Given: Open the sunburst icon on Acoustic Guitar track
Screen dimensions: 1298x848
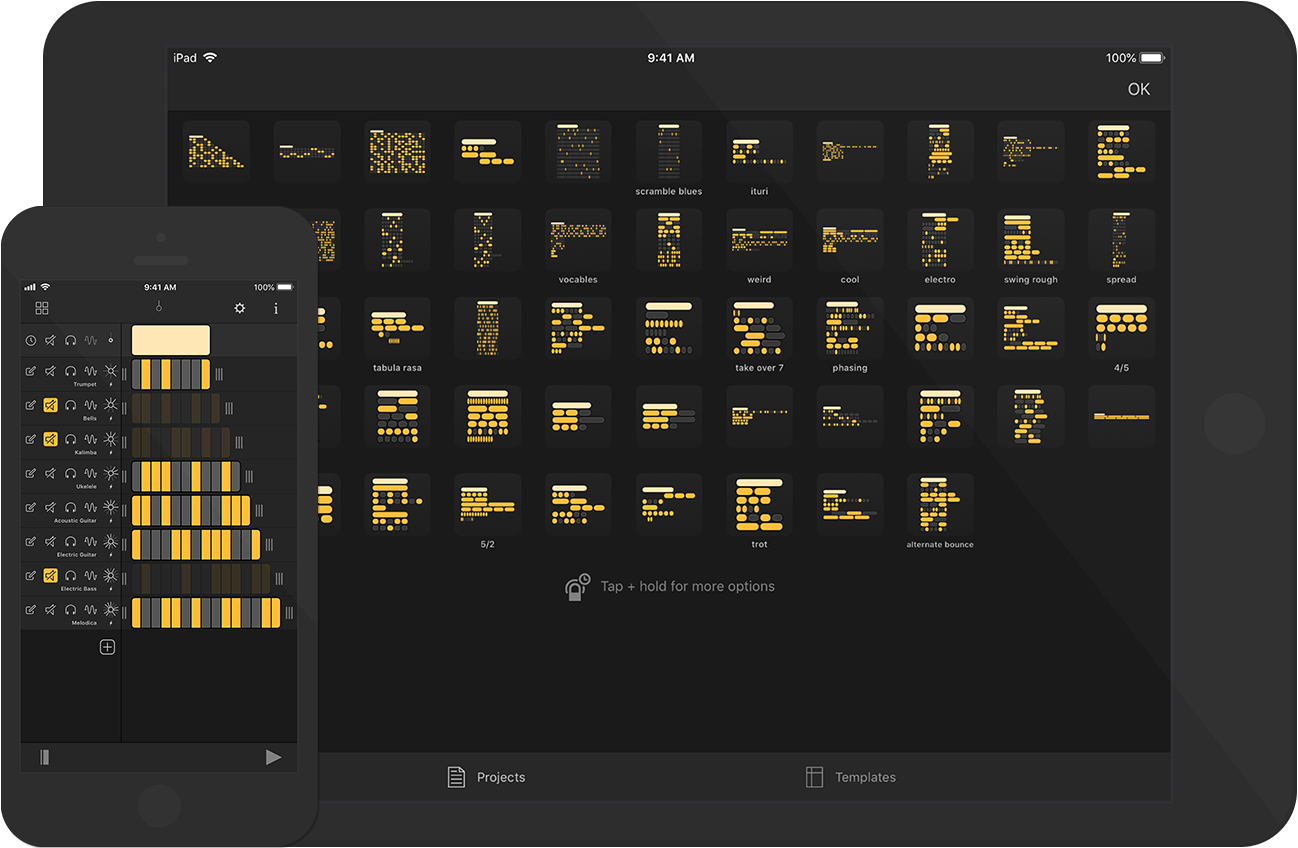Looking at the screenshot, I should pos(110,507).
